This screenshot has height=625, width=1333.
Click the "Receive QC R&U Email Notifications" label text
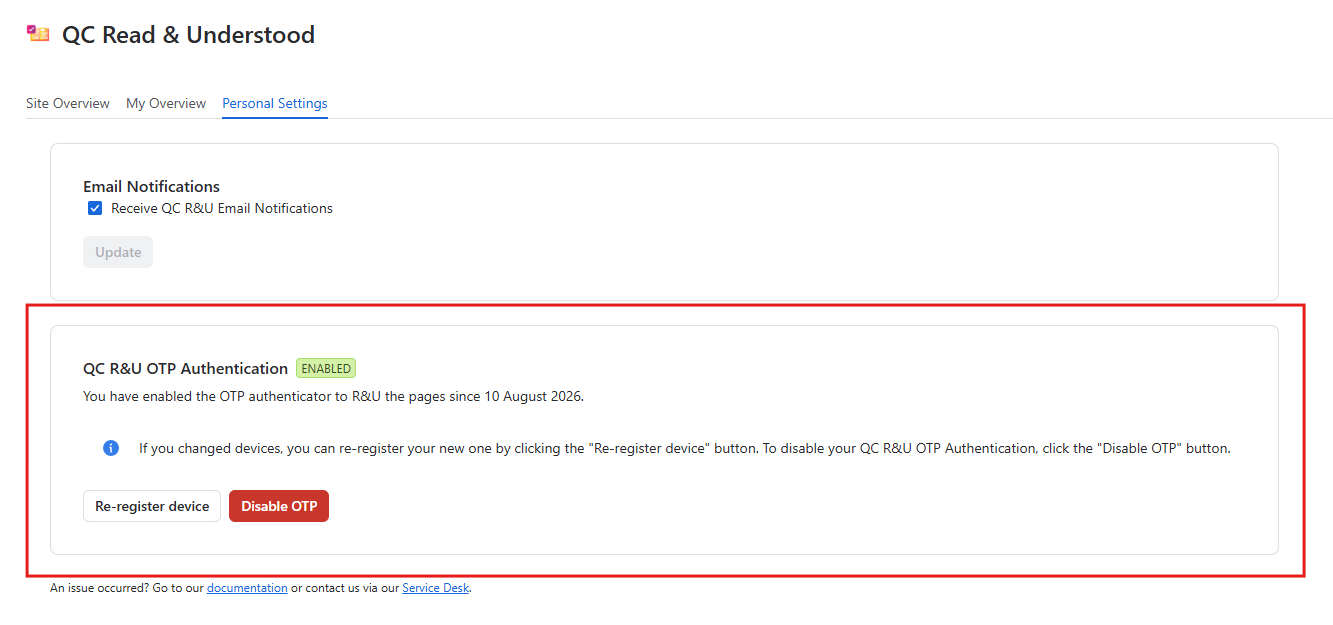pos(222,208)
